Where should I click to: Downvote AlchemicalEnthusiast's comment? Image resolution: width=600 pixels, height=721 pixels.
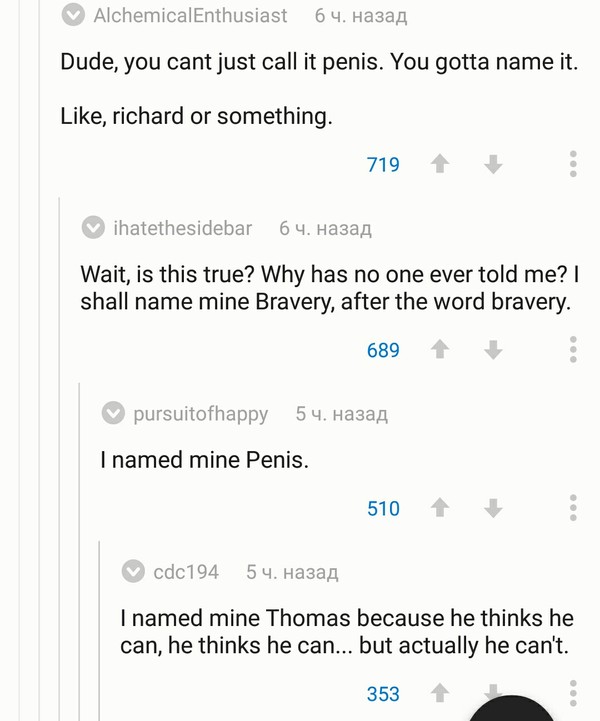coord(492,165)
